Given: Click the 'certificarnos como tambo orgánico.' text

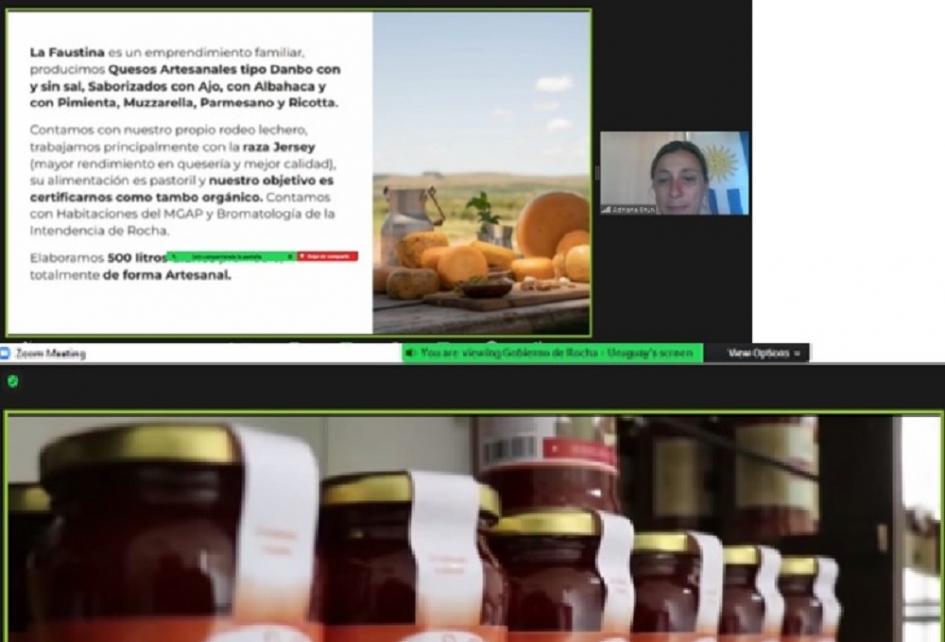Looking at the screenshot, I should coord(146,197).
